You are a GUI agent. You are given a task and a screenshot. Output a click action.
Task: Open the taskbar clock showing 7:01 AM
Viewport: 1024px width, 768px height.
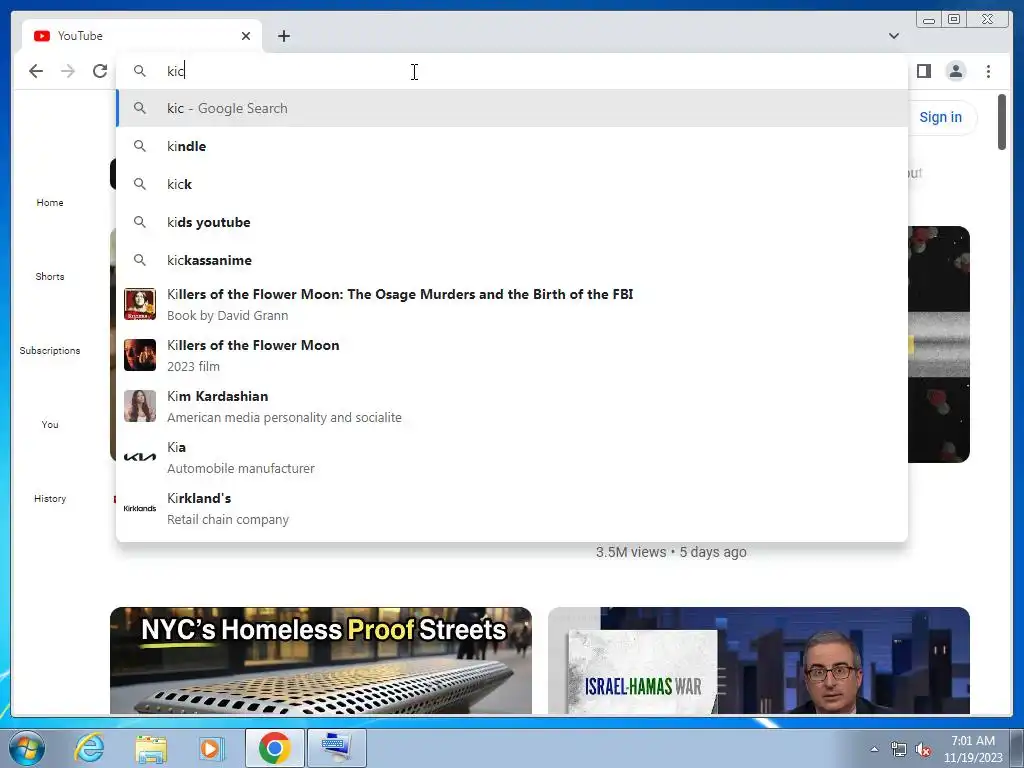tap(972, 749)
